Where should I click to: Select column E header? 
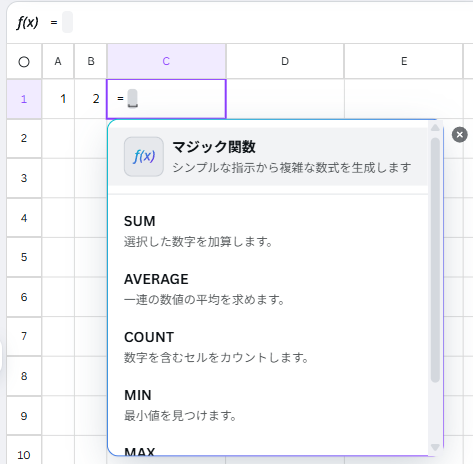[404, 61]
